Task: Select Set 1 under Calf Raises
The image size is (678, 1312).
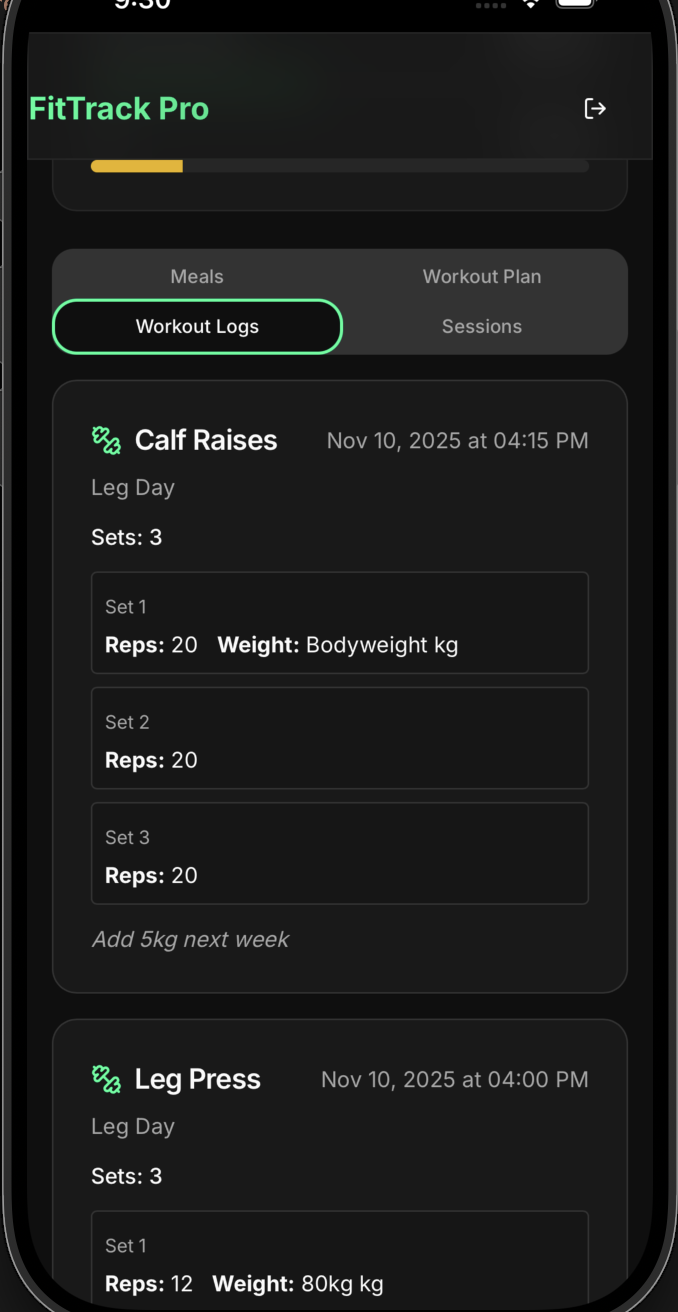Action: (340, 622)
